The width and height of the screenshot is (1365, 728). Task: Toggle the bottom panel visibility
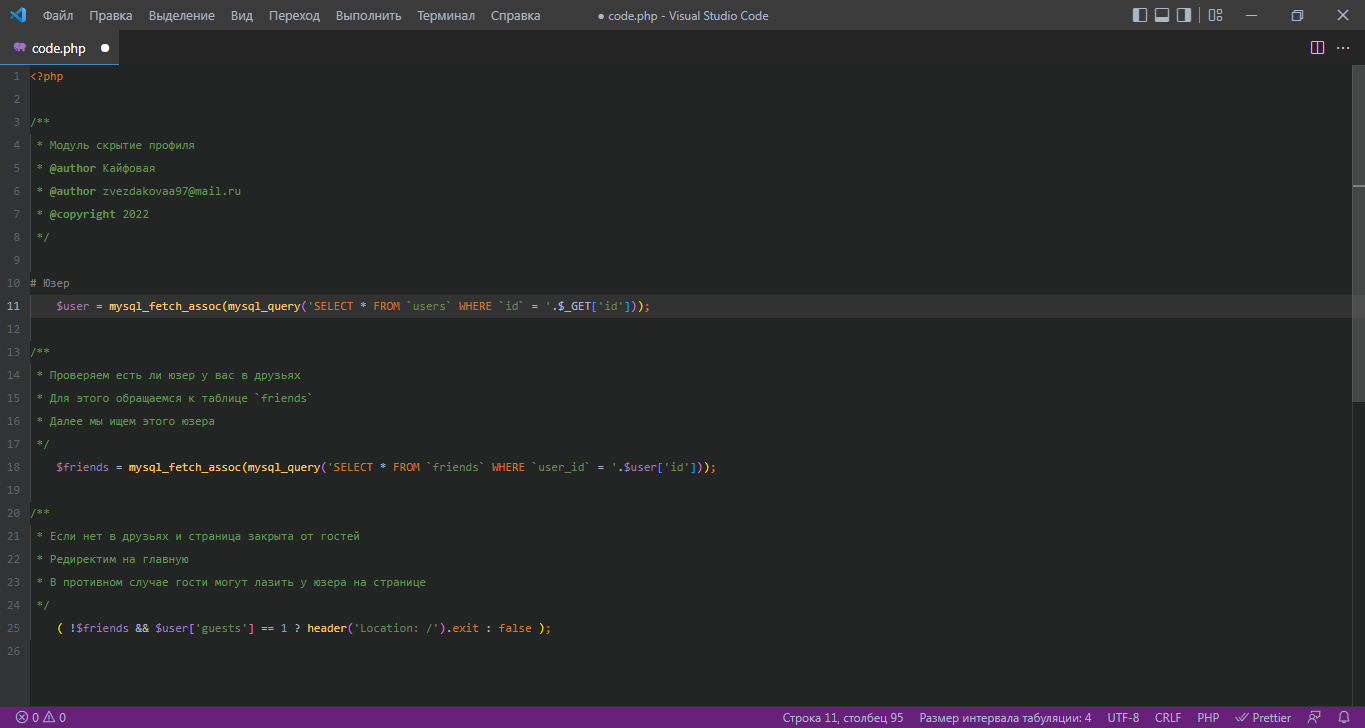(x=1162, y=15)
